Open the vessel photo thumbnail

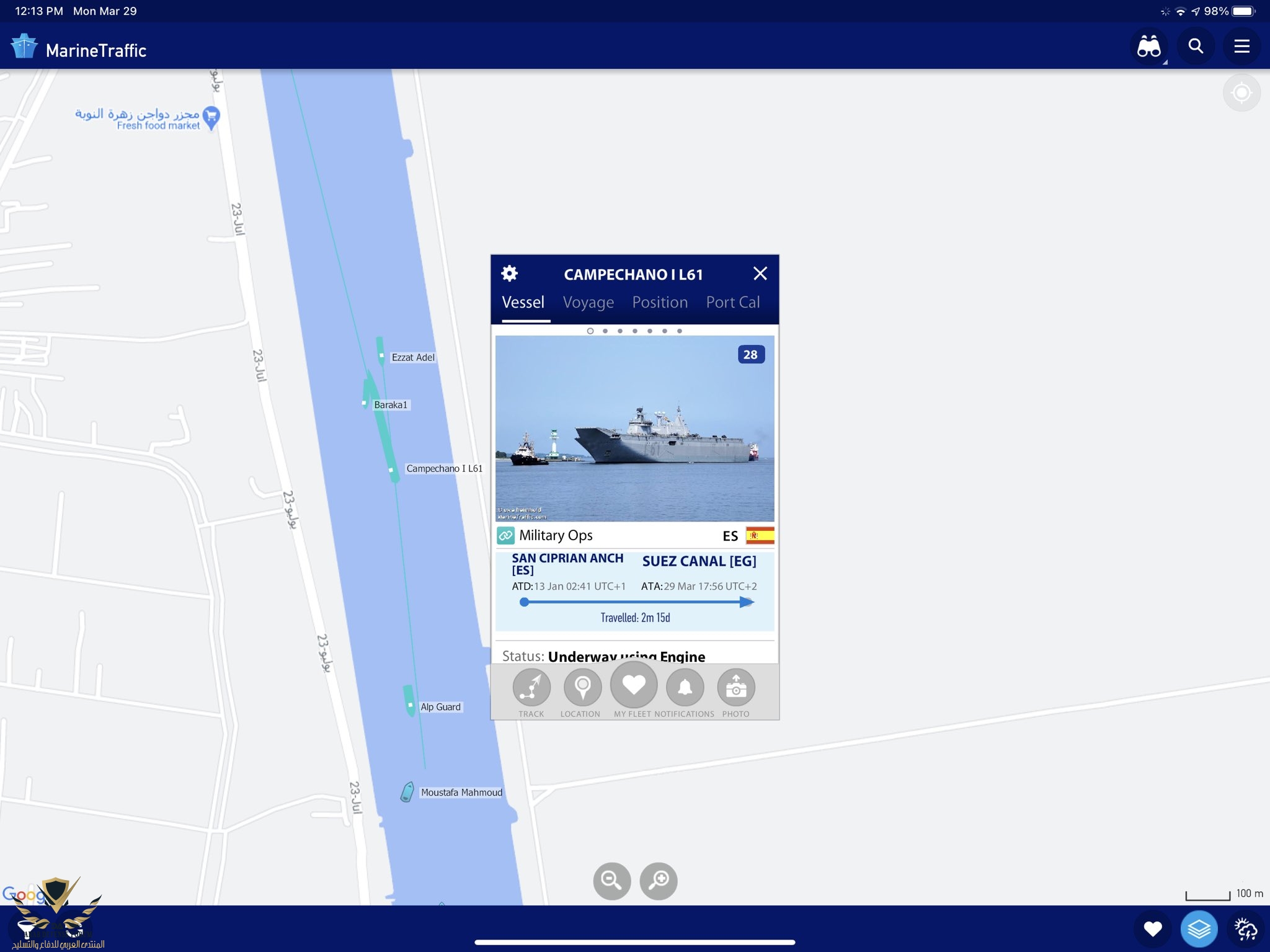(634, 429)
